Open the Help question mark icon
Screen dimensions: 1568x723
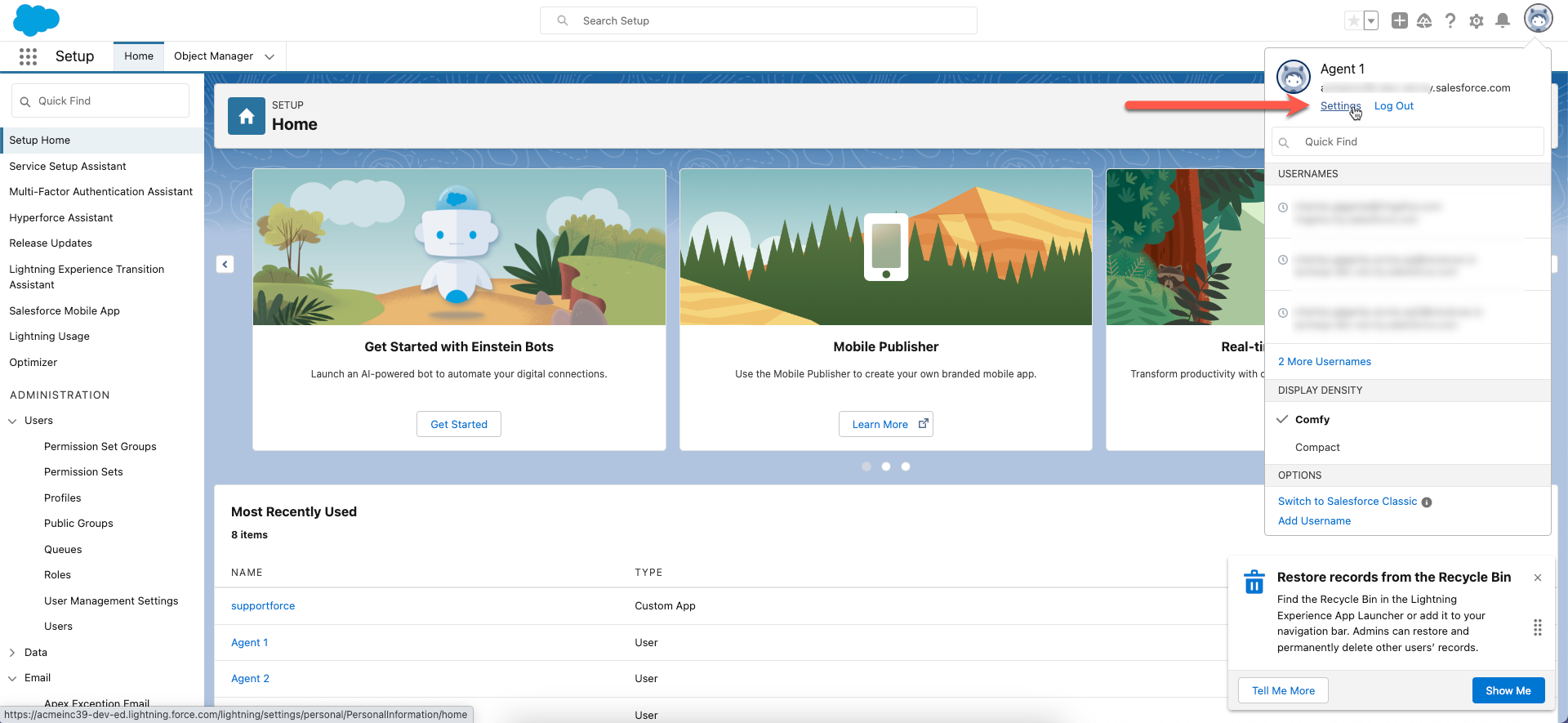pos(1450,21)
